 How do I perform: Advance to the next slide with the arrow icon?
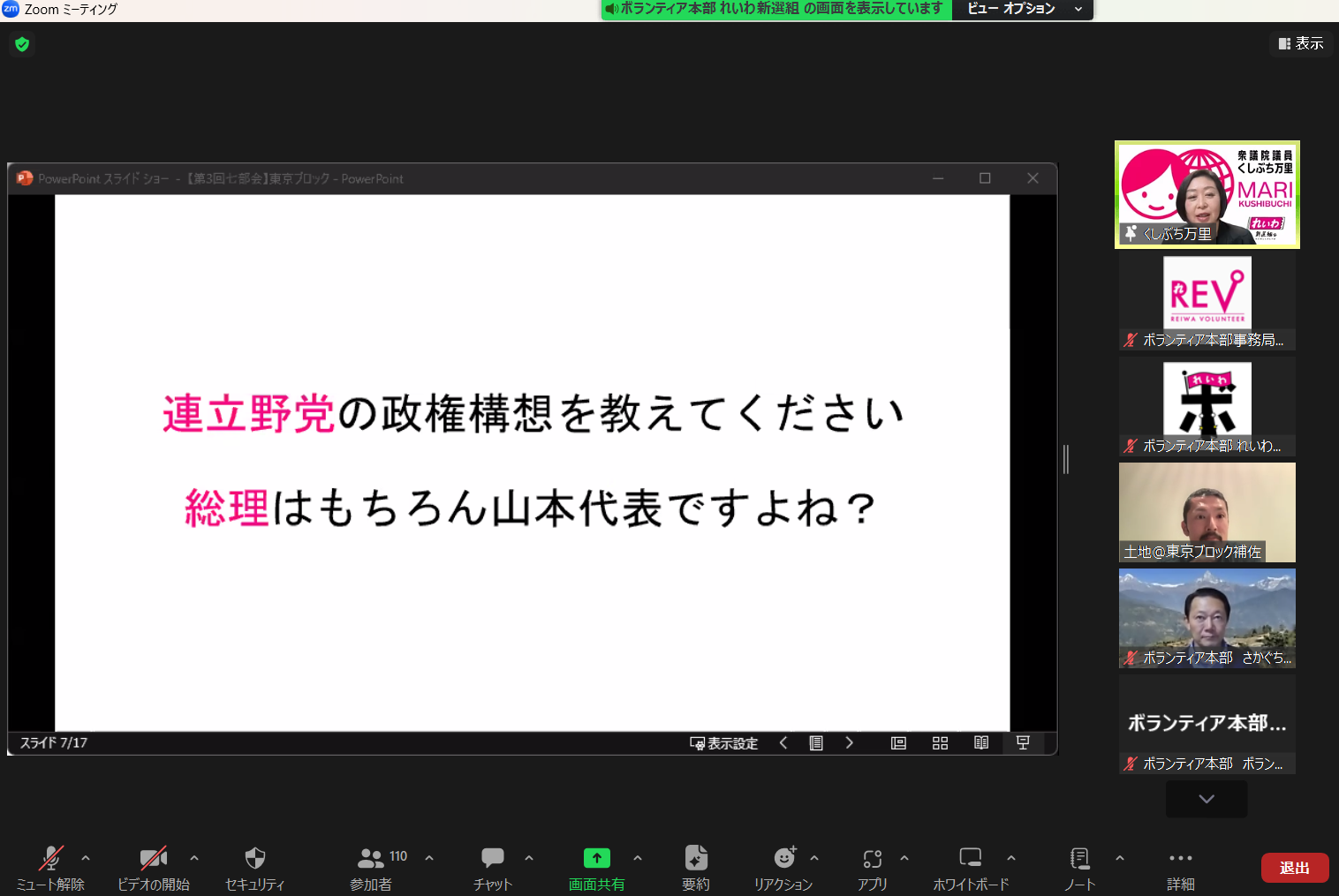pos(849,742)
